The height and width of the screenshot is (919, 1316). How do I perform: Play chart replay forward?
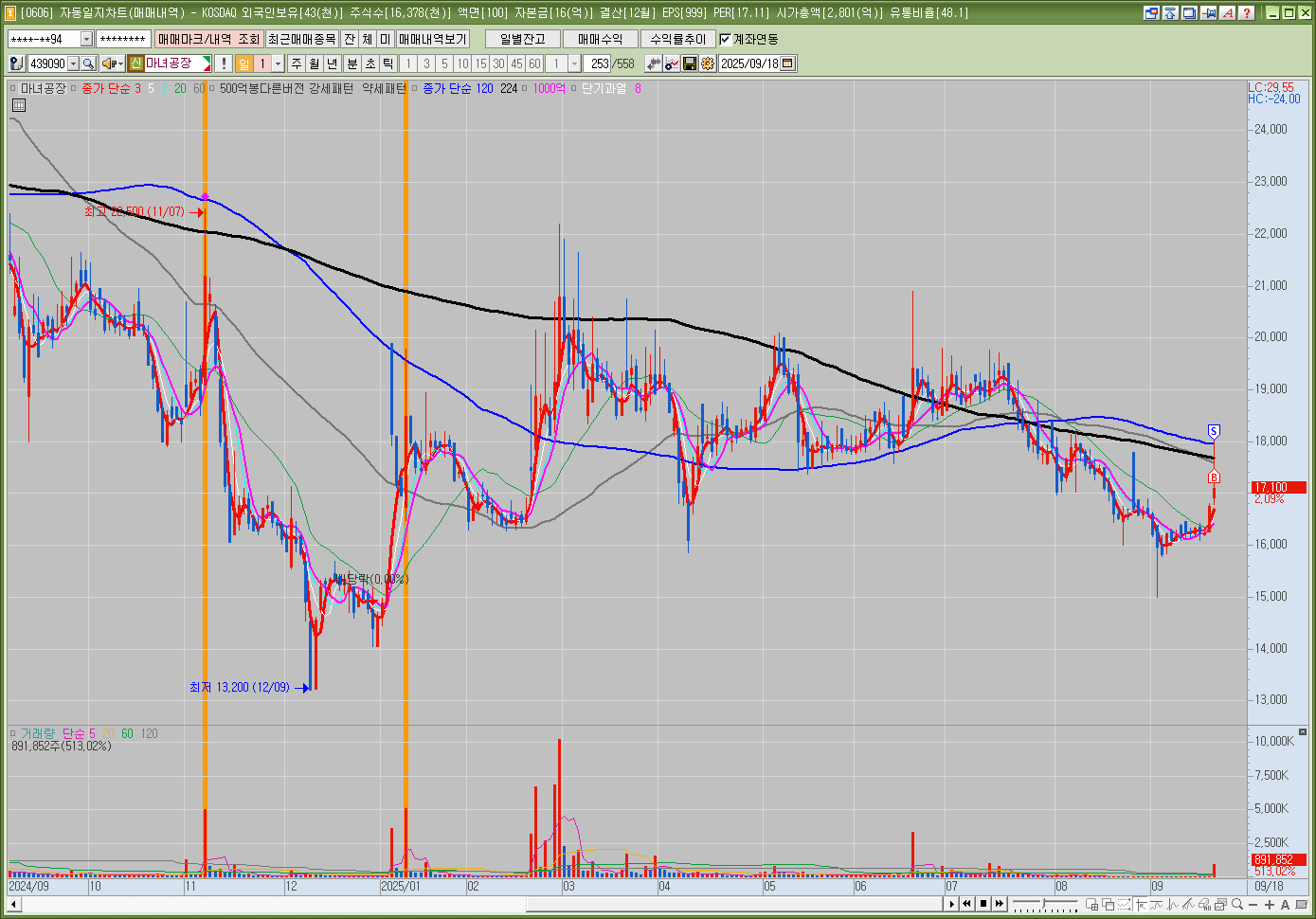[x=952, y=904]
